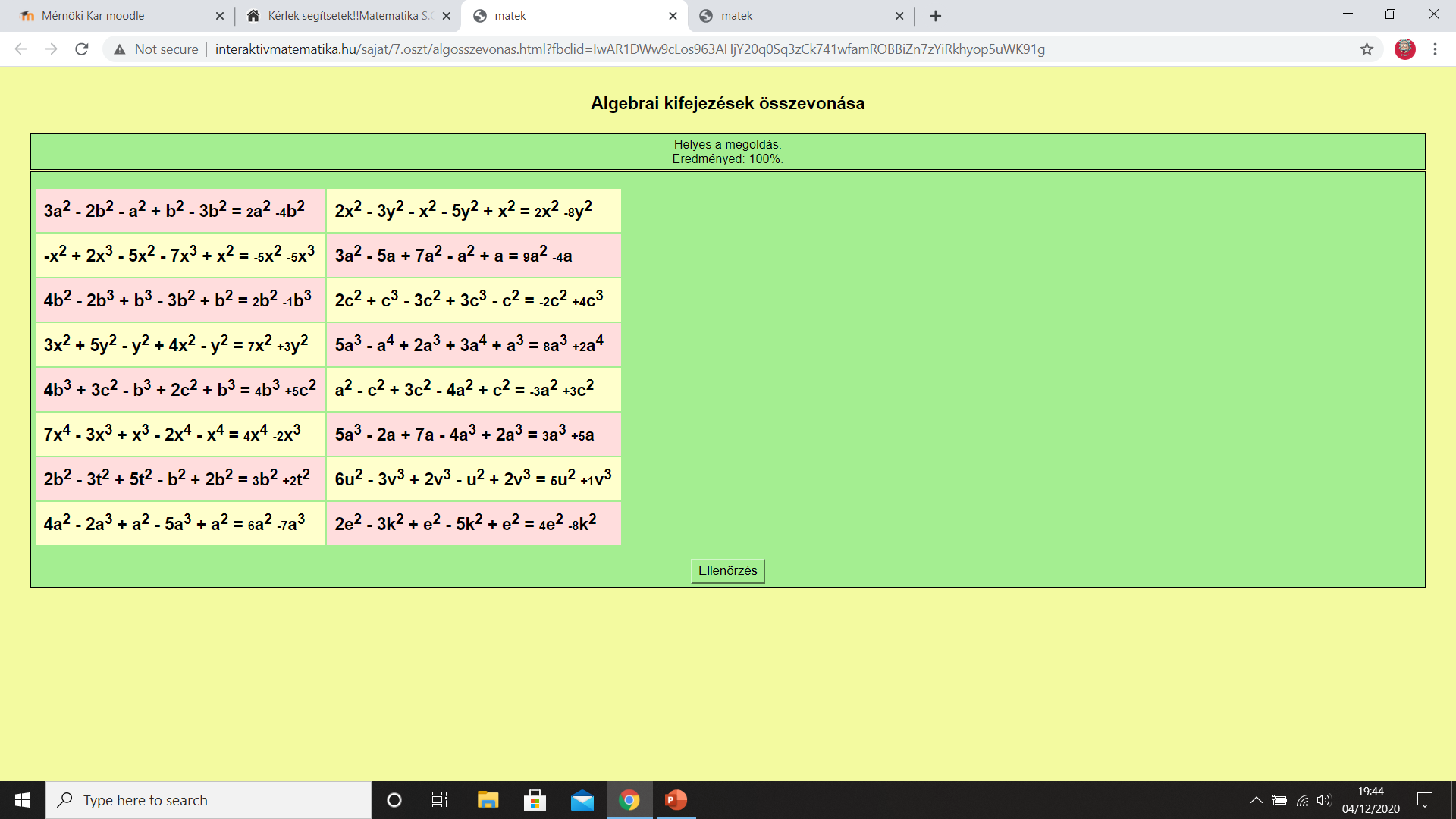1456x819 pixels.
Task: Click the browser reload icon
Action: coord(82,49)
